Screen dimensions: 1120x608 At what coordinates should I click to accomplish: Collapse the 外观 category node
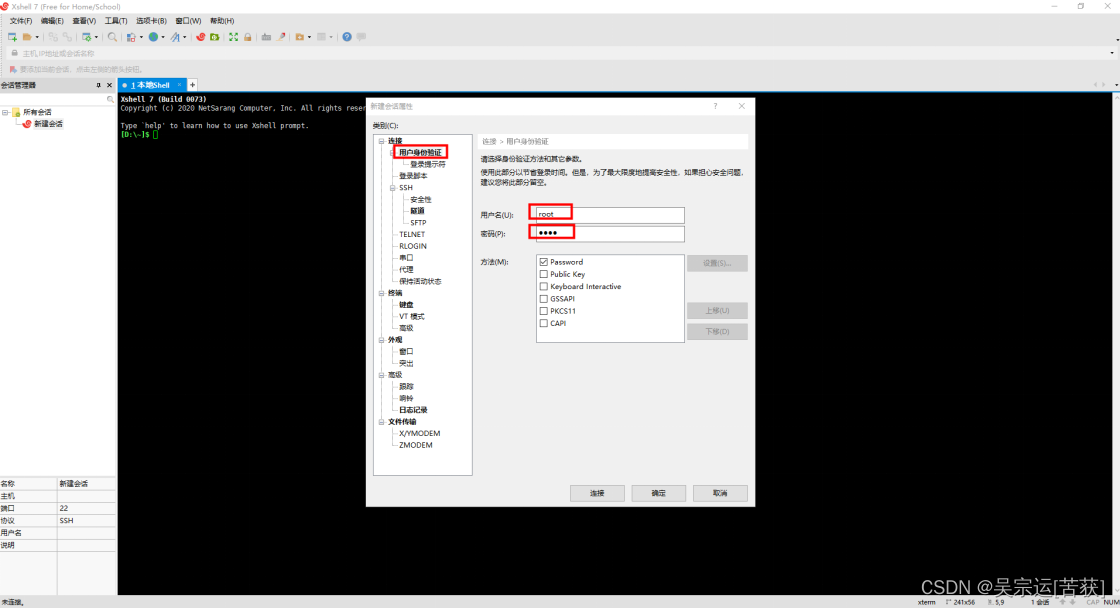(381, 340)
